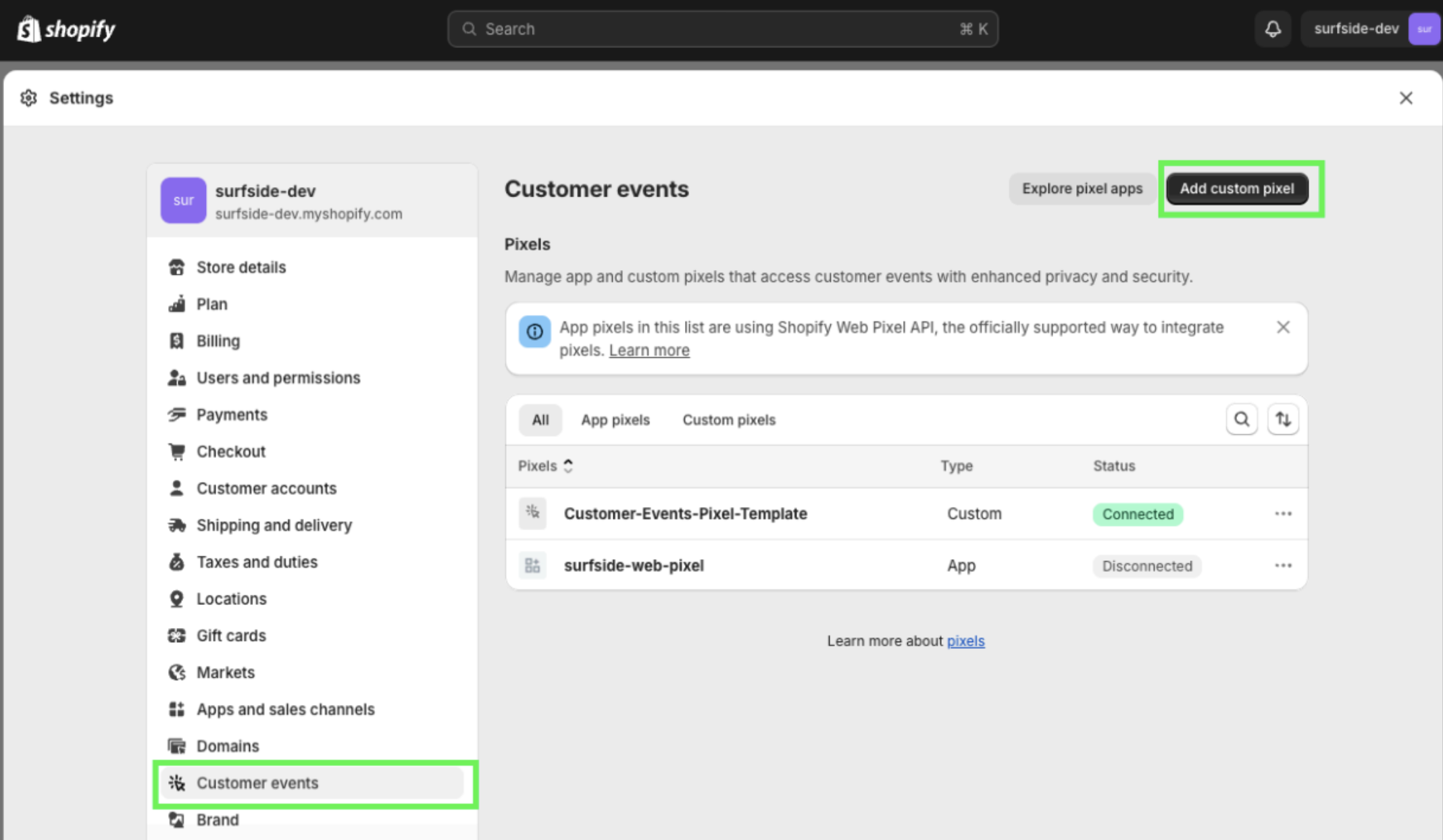
Task: Click the Payments card icon
Action: 176,415
